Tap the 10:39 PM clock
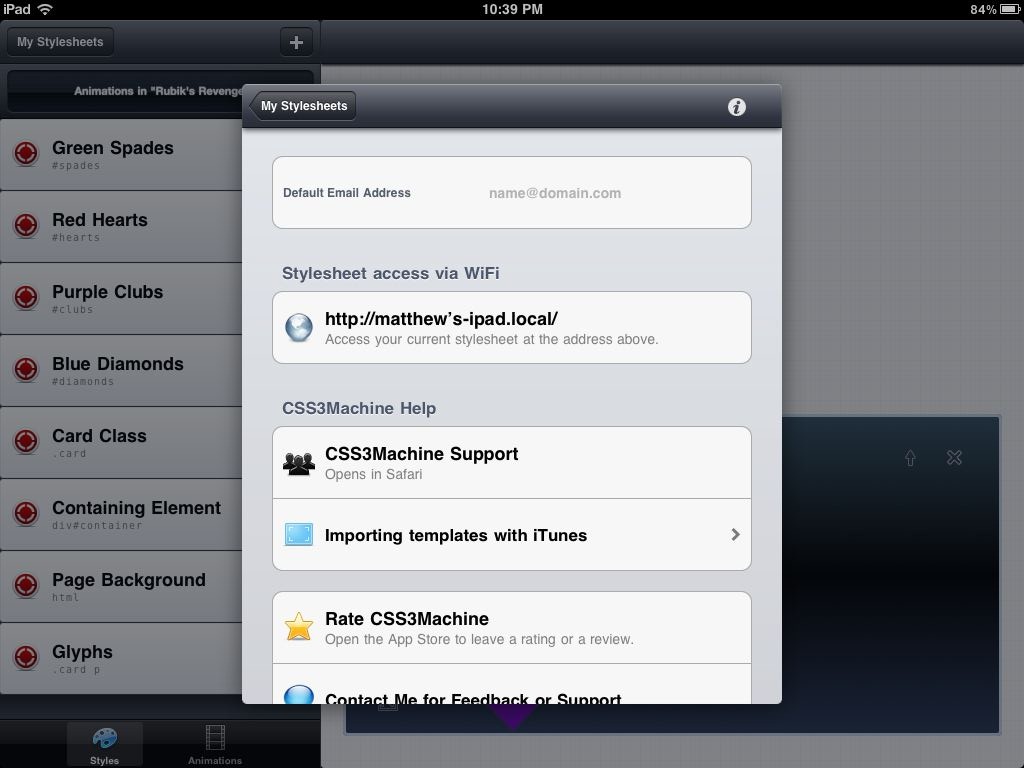1024x768 pixels. coord(512,9)
